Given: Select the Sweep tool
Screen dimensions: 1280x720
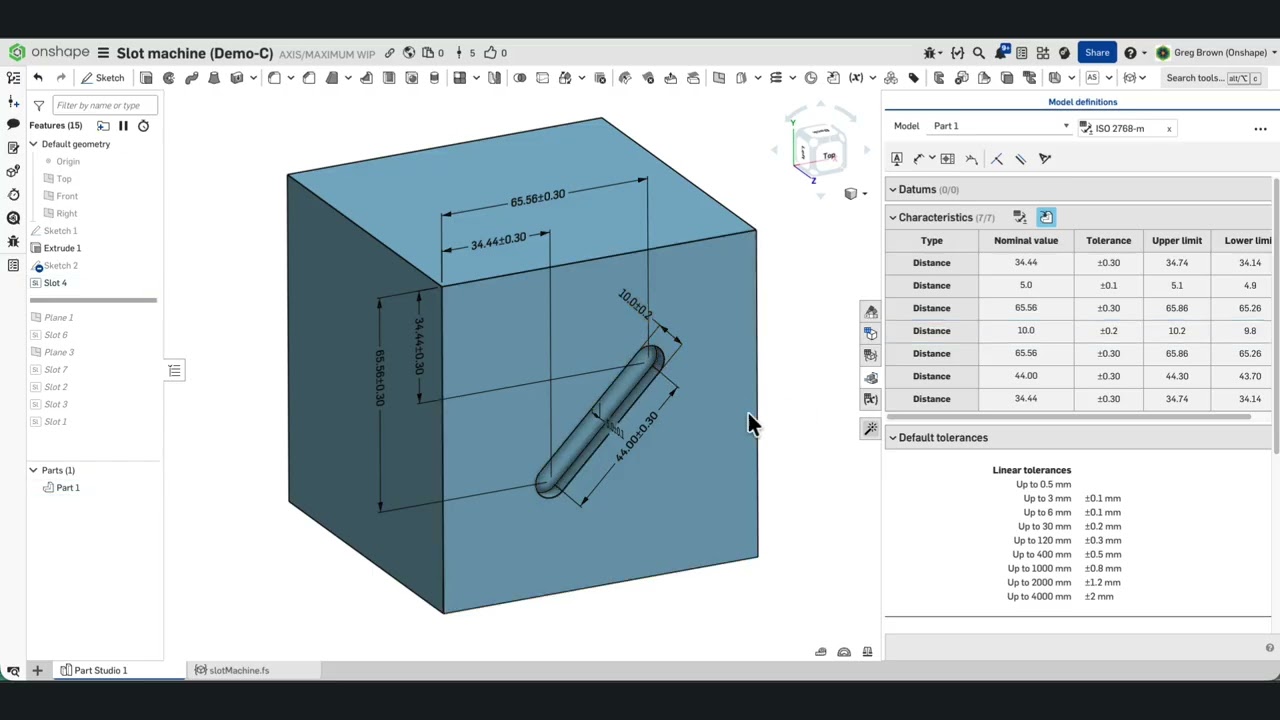Looking at the screenshot, I should pos(192,78).
